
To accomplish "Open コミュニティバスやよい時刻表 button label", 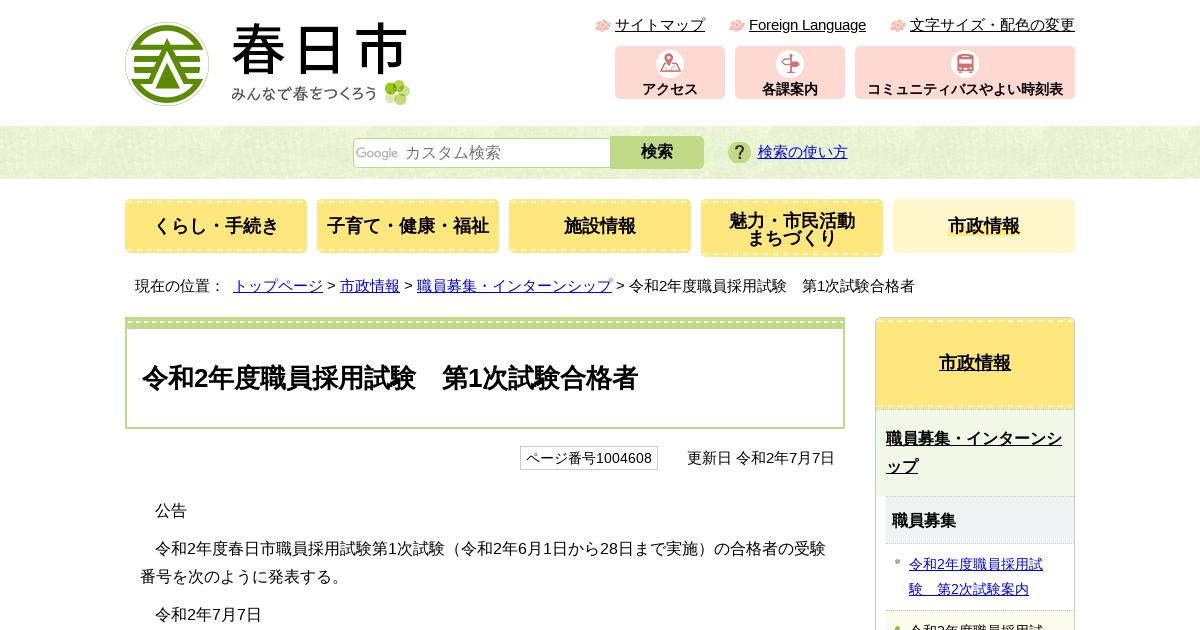I will pyautogui.click(x=965, y=89).
